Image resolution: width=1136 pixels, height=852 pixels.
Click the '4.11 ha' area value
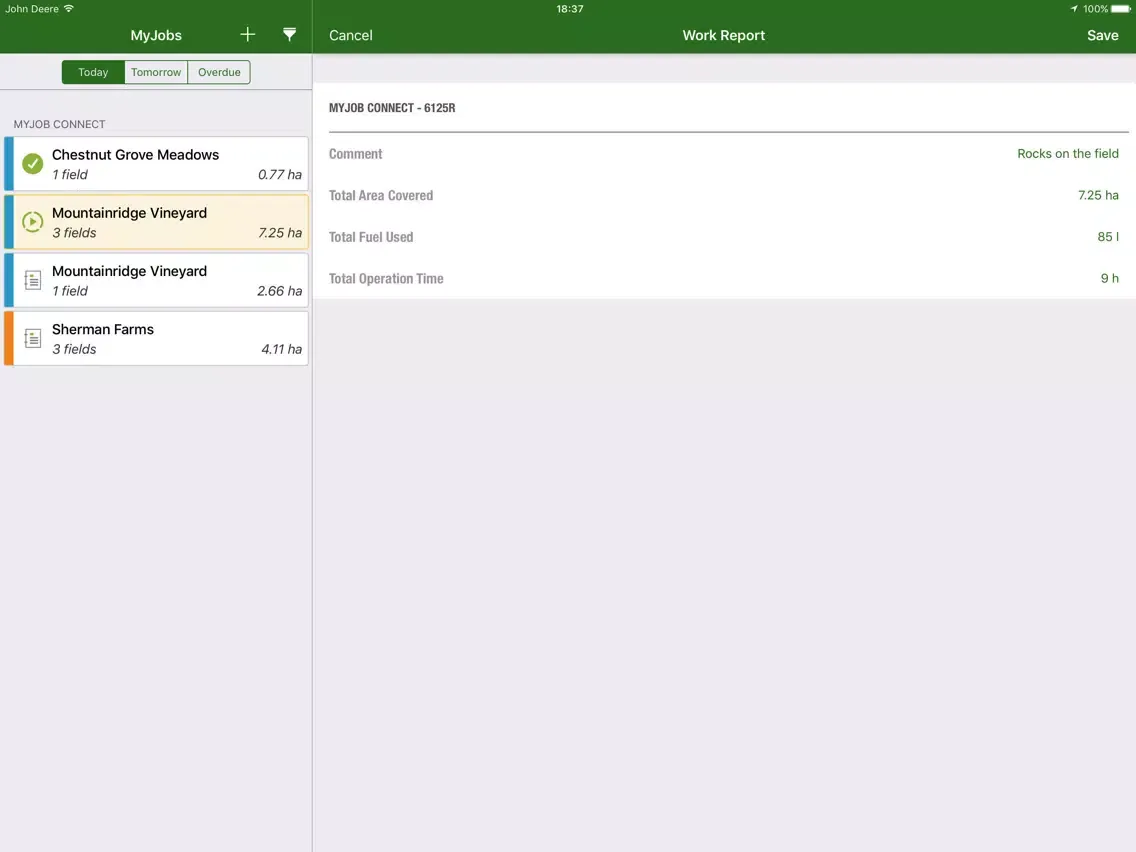[281, 349]
